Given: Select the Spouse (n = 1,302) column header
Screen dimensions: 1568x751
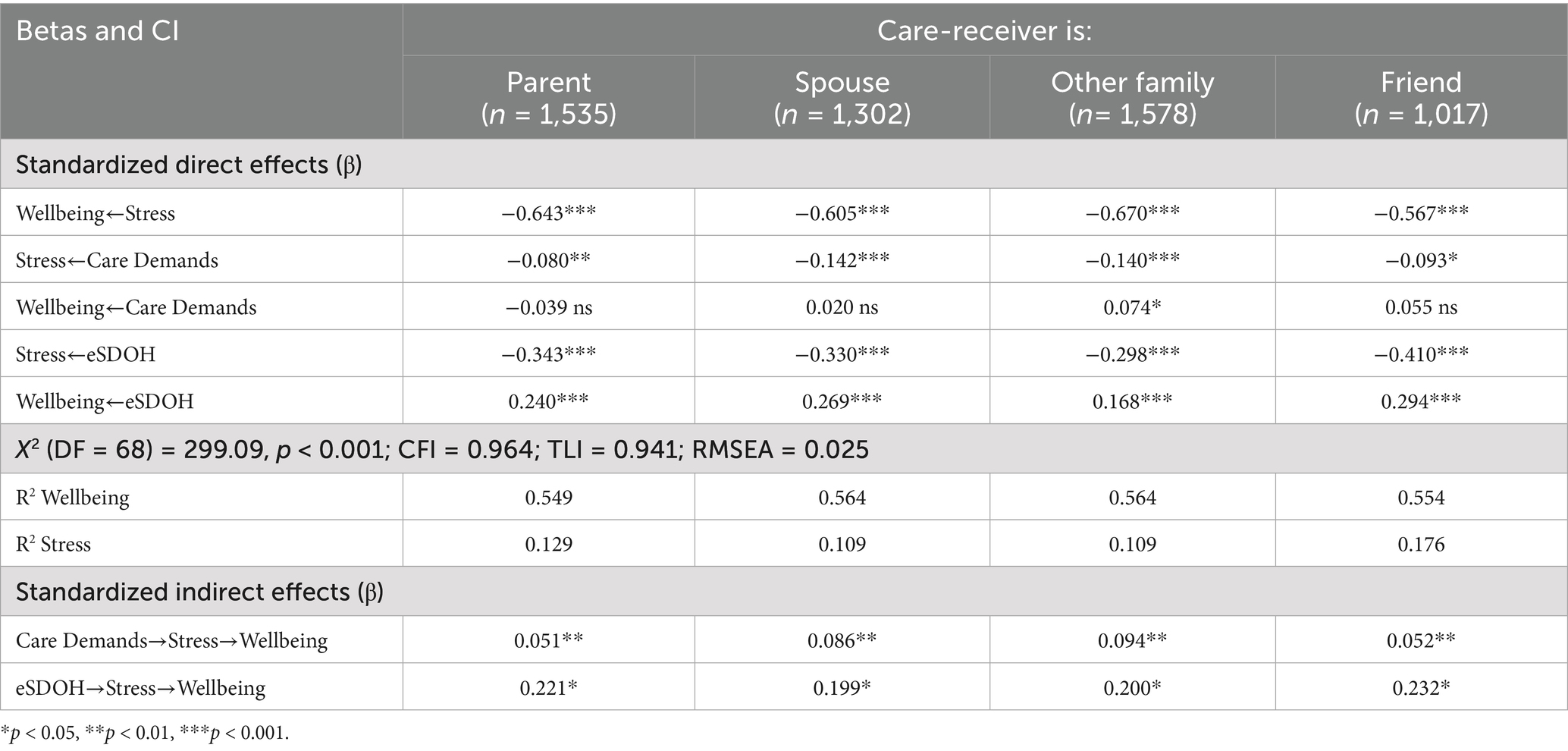Looking at the screenshot, I should 842,97.
